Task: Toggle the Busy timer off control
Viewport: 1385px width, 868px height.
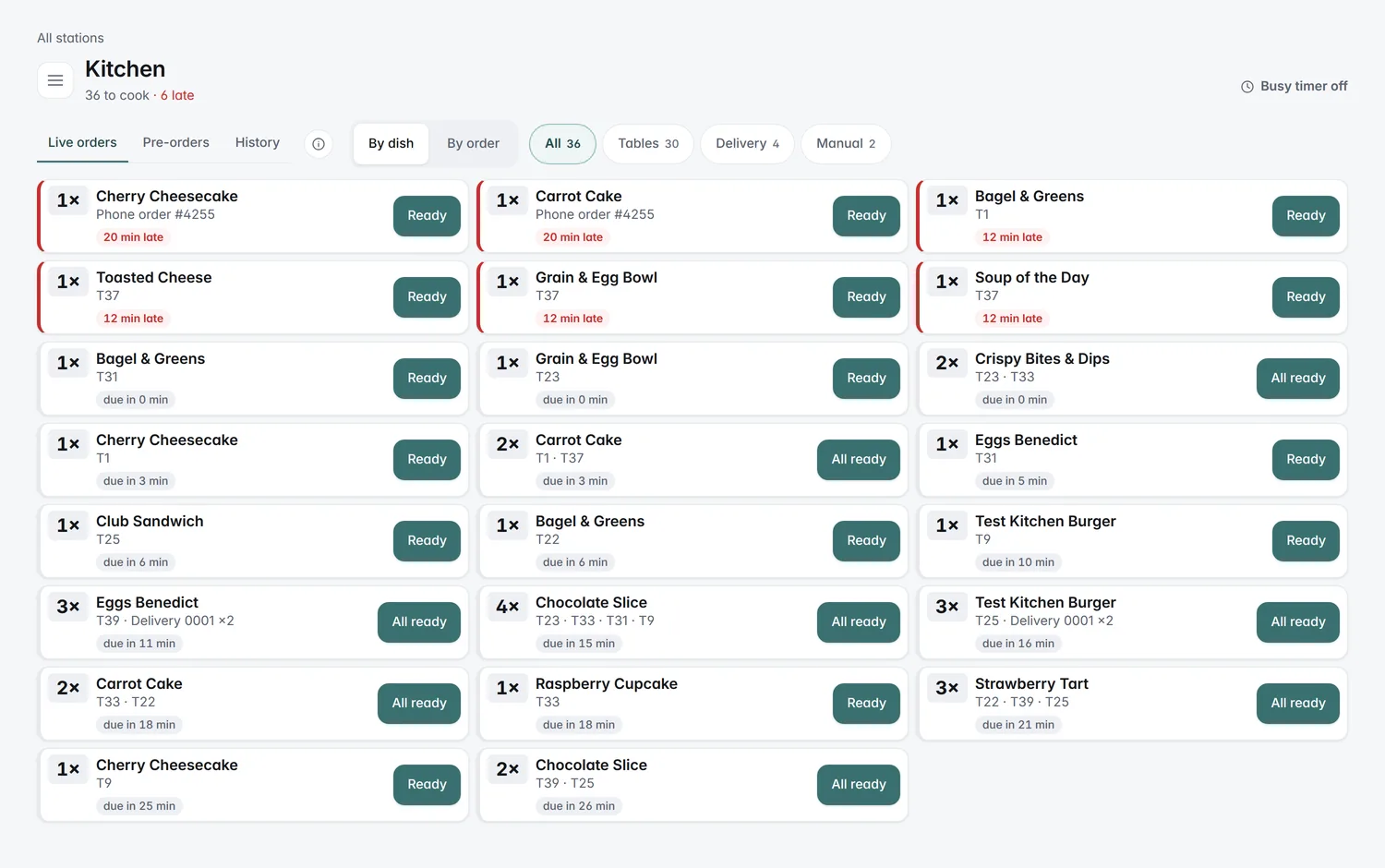Action: [x=1294, y=86]
